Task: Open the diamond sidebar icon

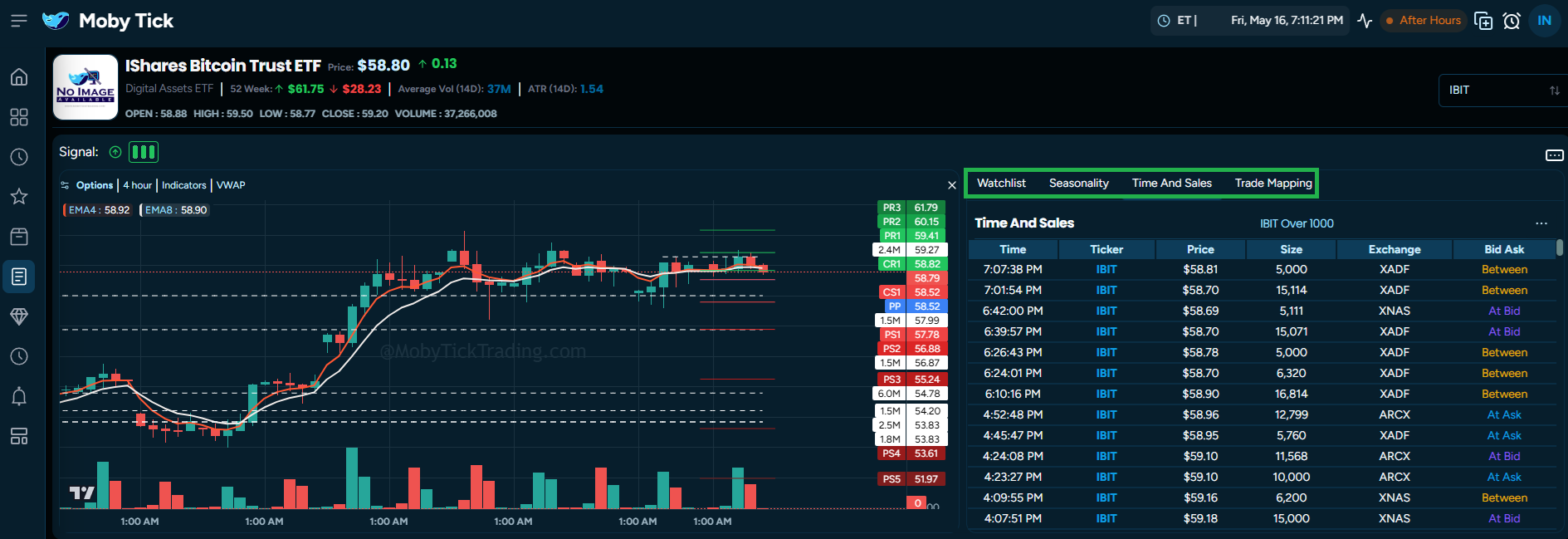Action: pos(19,316)
